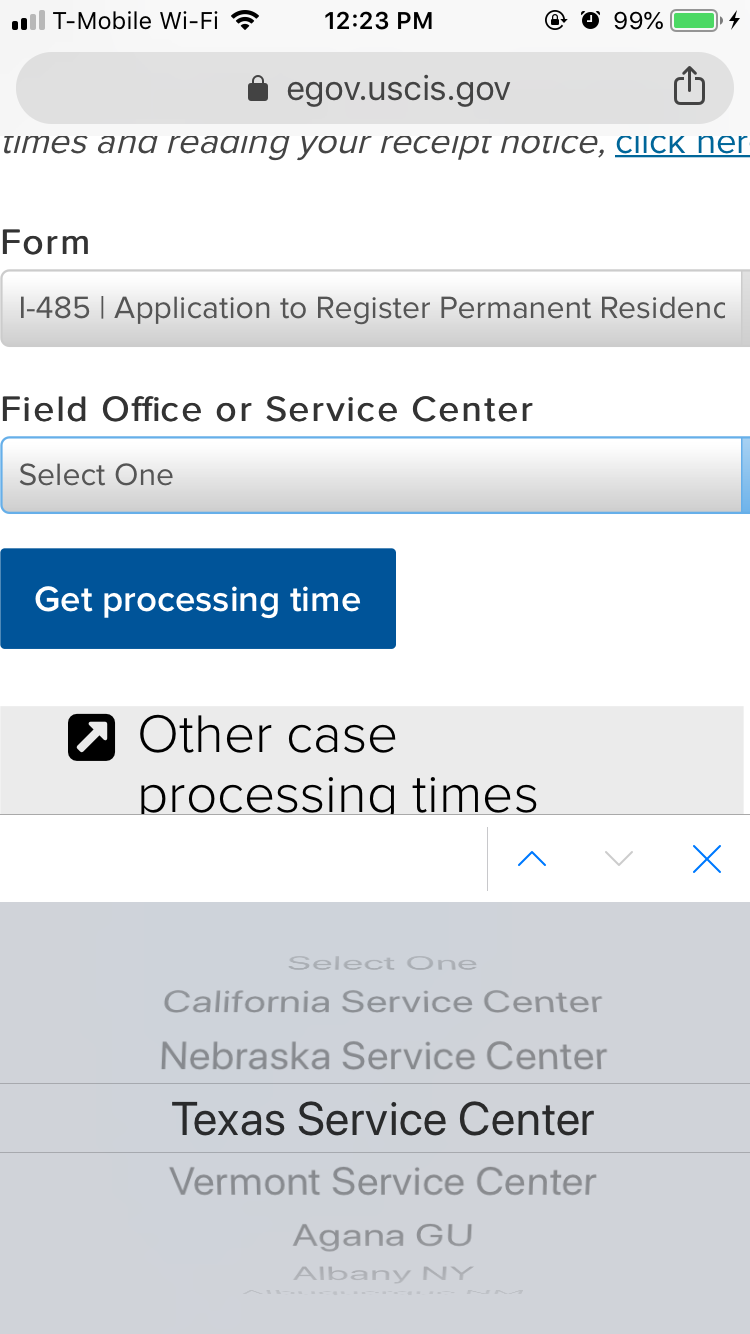Tap the alarm clock status icon
The width and height of the screenshot is (750, 1334).
pyautogui.click(x=590, y=20)
